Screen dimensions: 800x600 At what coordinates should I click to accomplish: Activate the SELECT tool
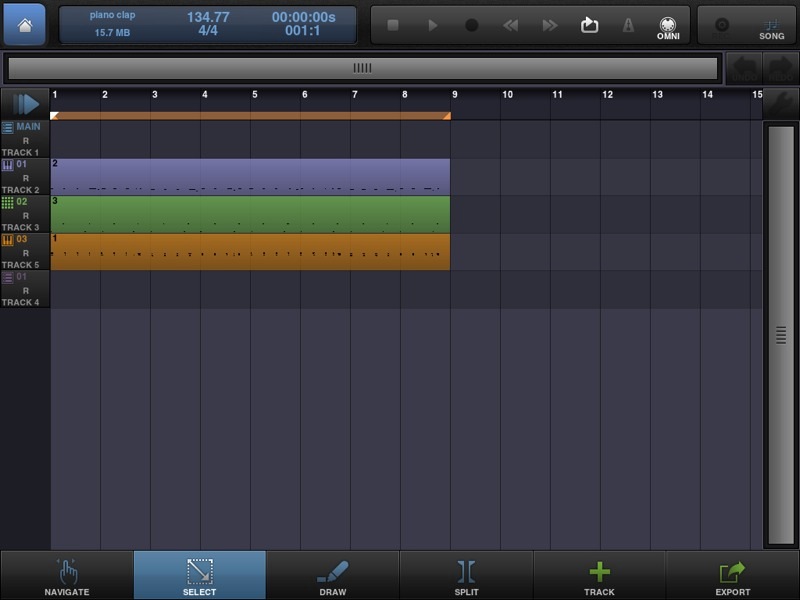click(199, 576)
